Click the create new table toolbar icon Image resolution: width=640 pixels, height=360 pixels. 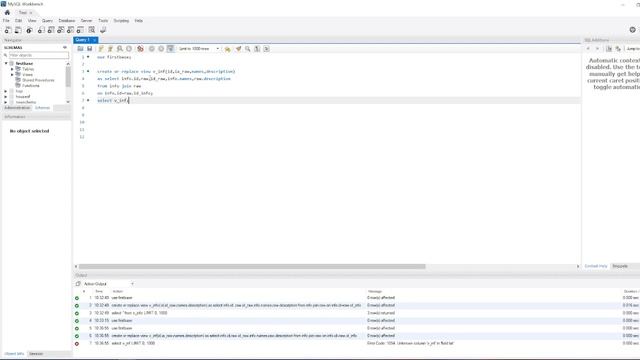pos(51,30)
